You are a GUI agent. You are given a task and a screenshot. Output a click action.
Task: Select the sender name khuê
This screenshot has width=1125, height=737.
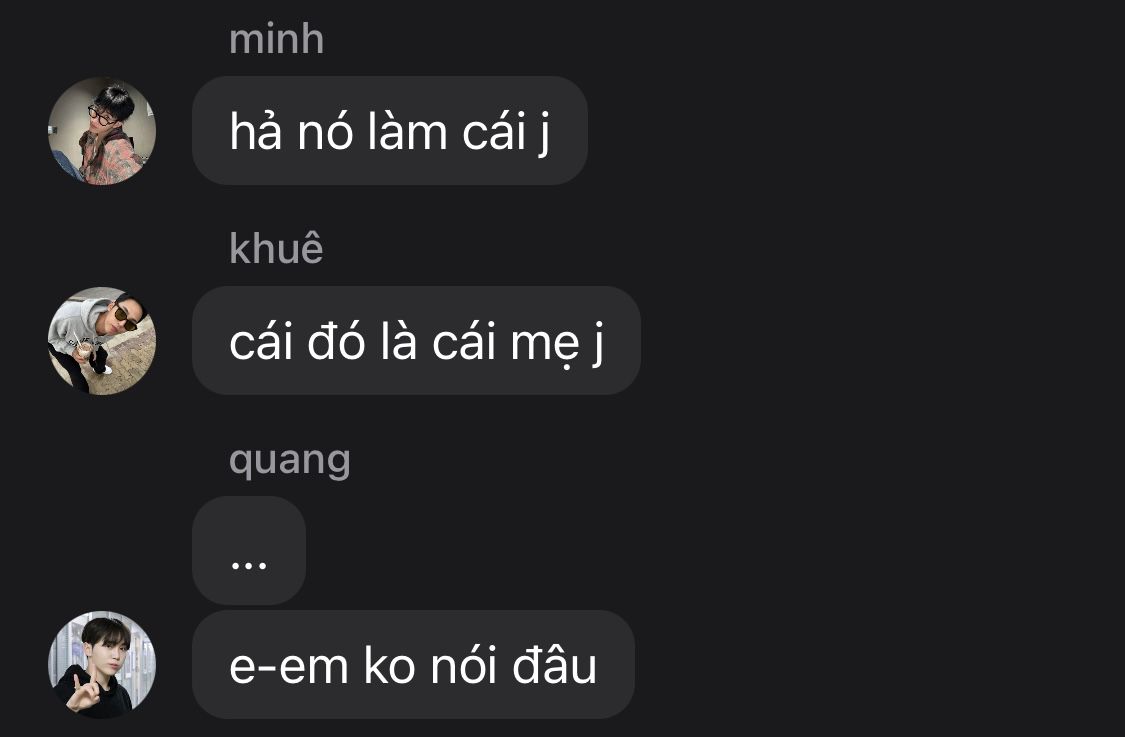tap(276, 248)
